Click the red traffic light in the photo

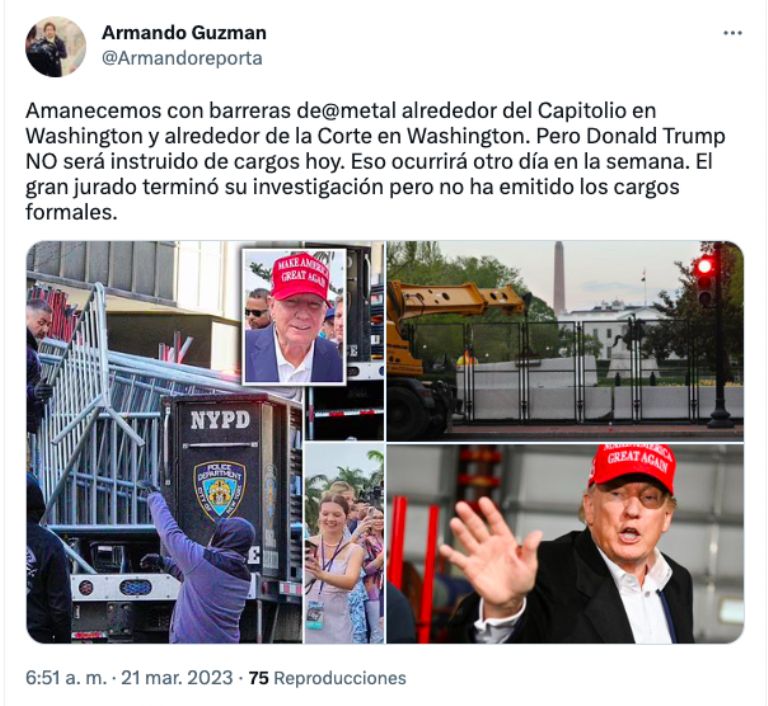[705, 267]
